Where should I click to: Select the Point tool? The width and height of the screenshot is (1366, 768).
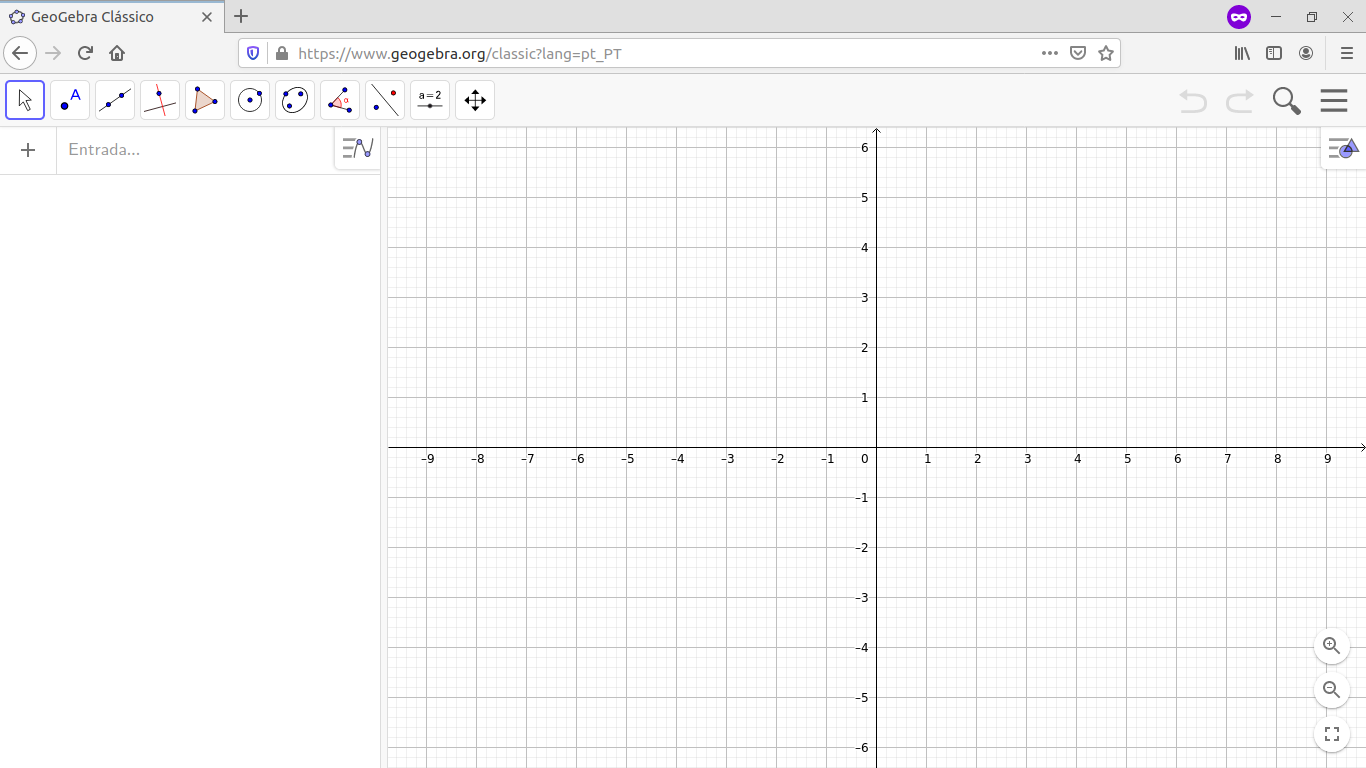70,100
